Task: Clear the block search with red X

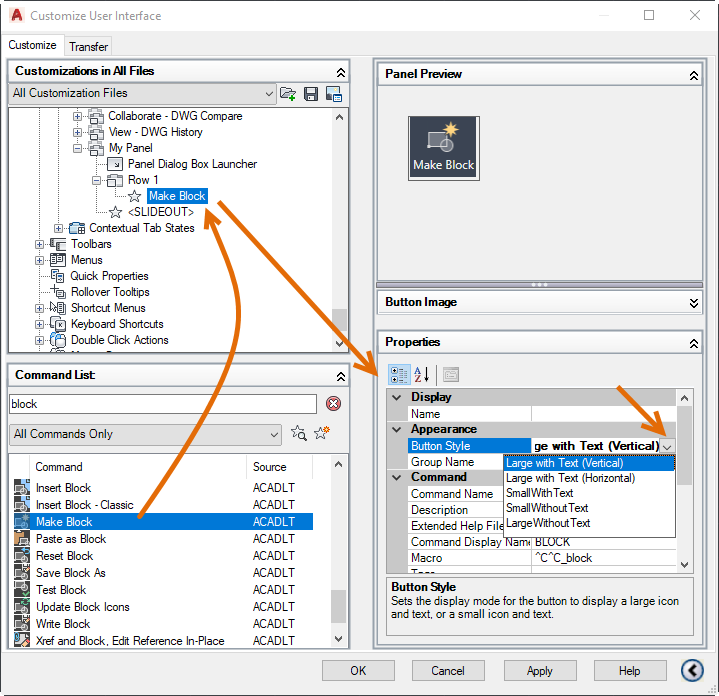Action: [333, 403]
